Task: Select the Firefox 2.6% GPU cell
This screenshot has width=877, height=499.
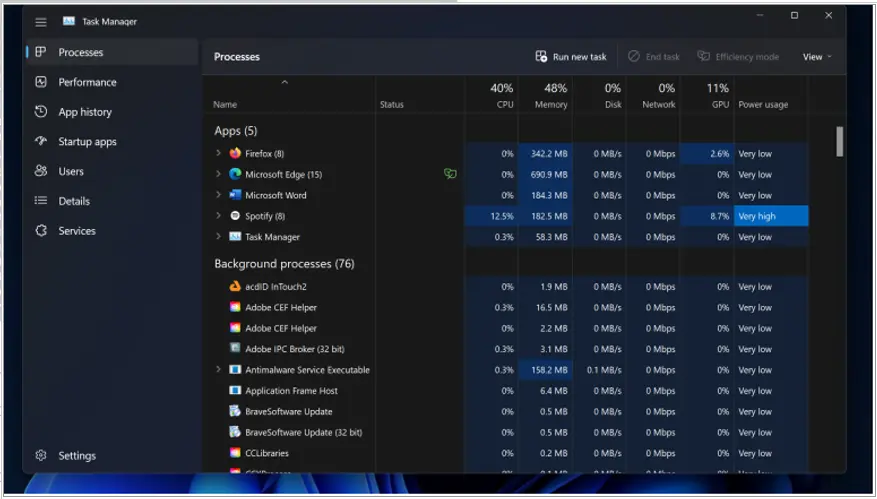Action: (707, 153)
